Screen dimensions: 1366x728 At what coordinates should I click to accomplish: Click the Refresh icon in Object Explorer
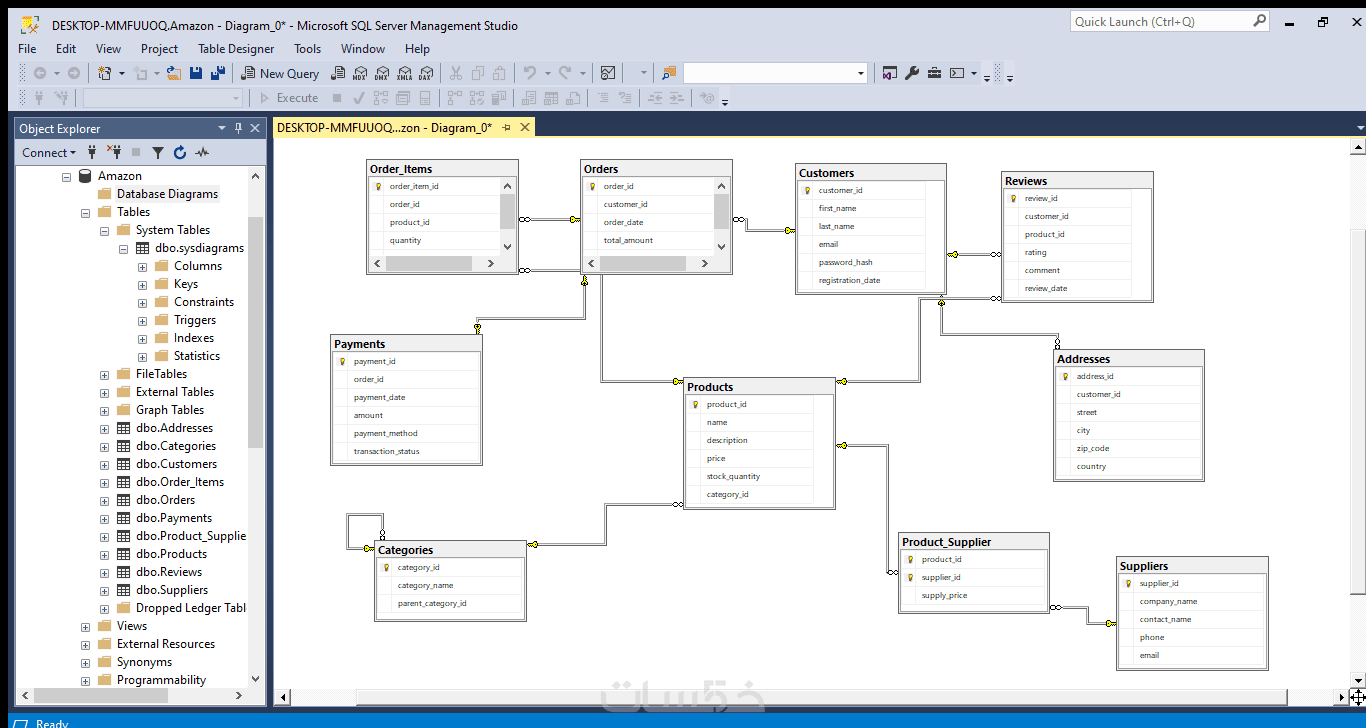click(x=180, y=153)
